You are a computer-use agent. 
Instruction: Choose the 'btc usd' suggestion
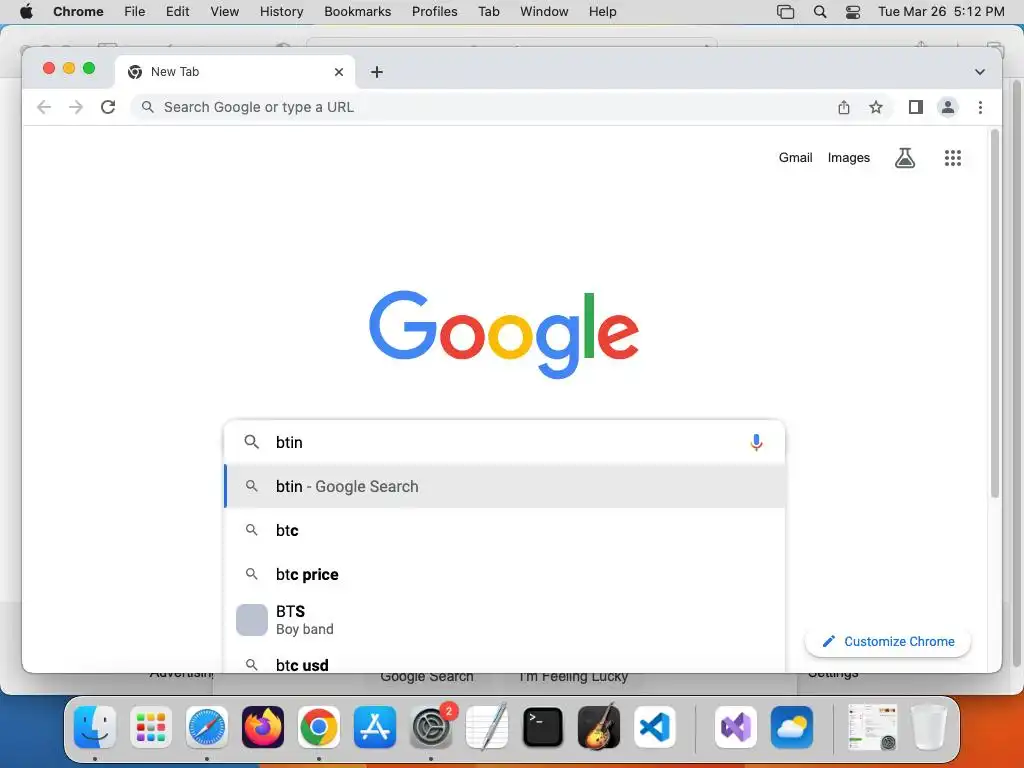point(504,664)
